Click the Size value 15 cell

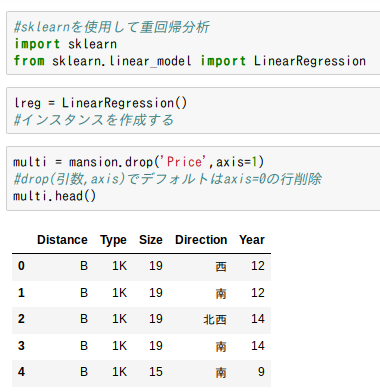[x=156, y=372]
